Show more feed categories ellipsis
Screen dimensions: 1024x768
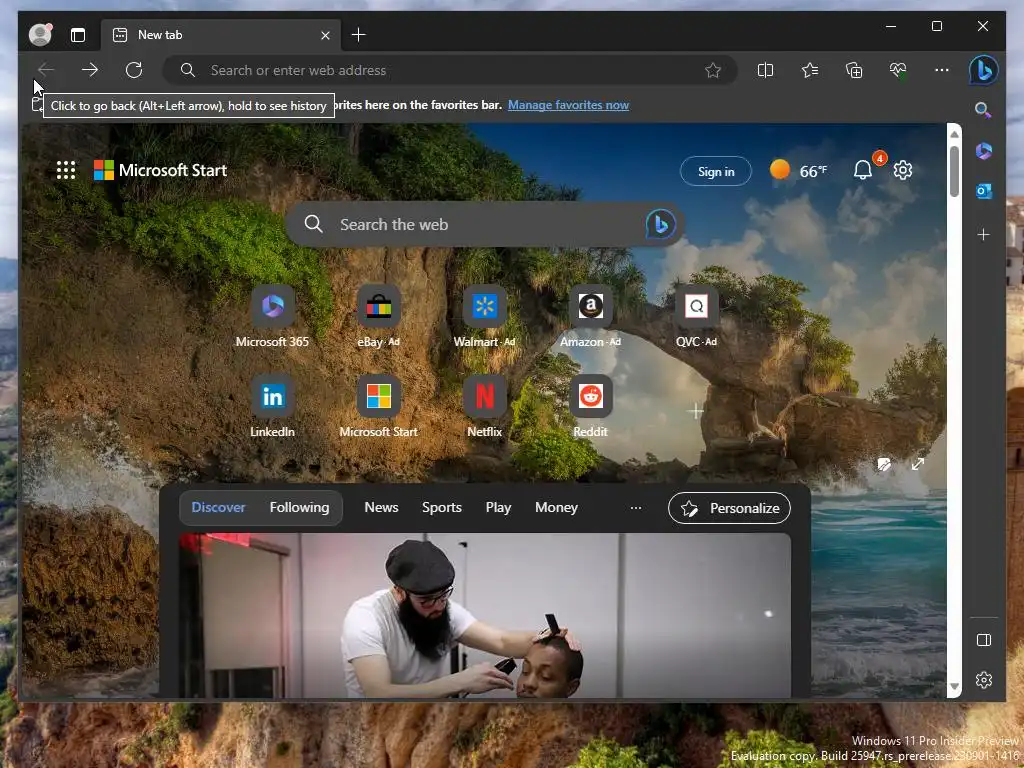click(635, 507)
